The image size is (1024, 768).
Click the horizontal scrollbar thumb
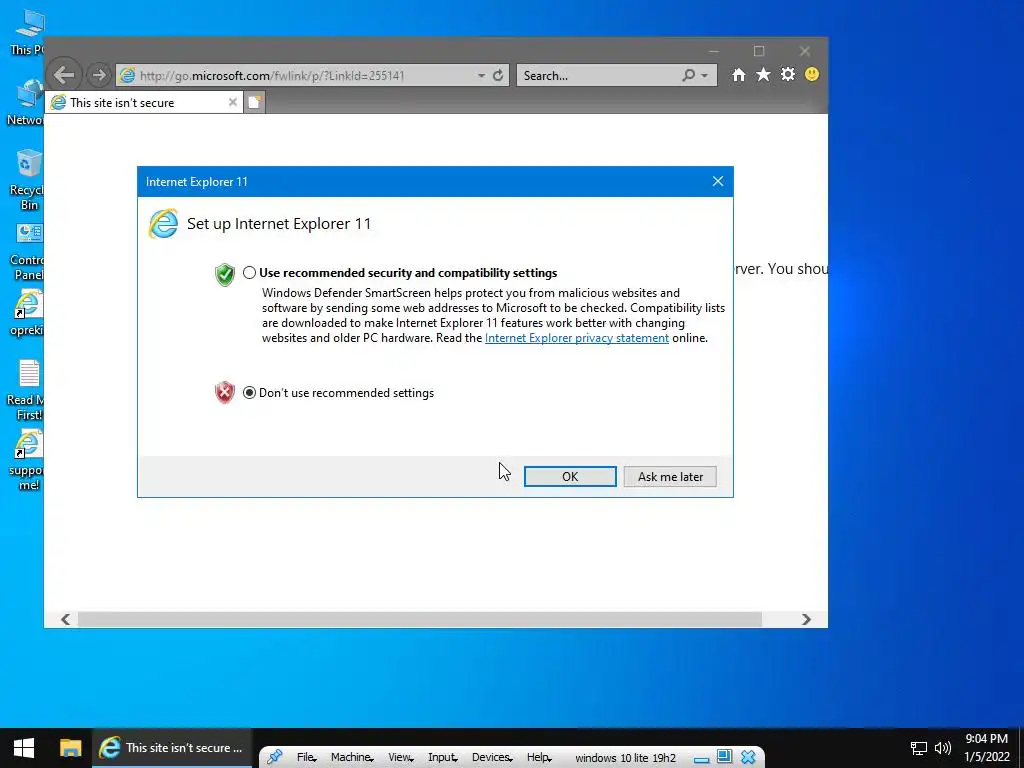[419, 619]
